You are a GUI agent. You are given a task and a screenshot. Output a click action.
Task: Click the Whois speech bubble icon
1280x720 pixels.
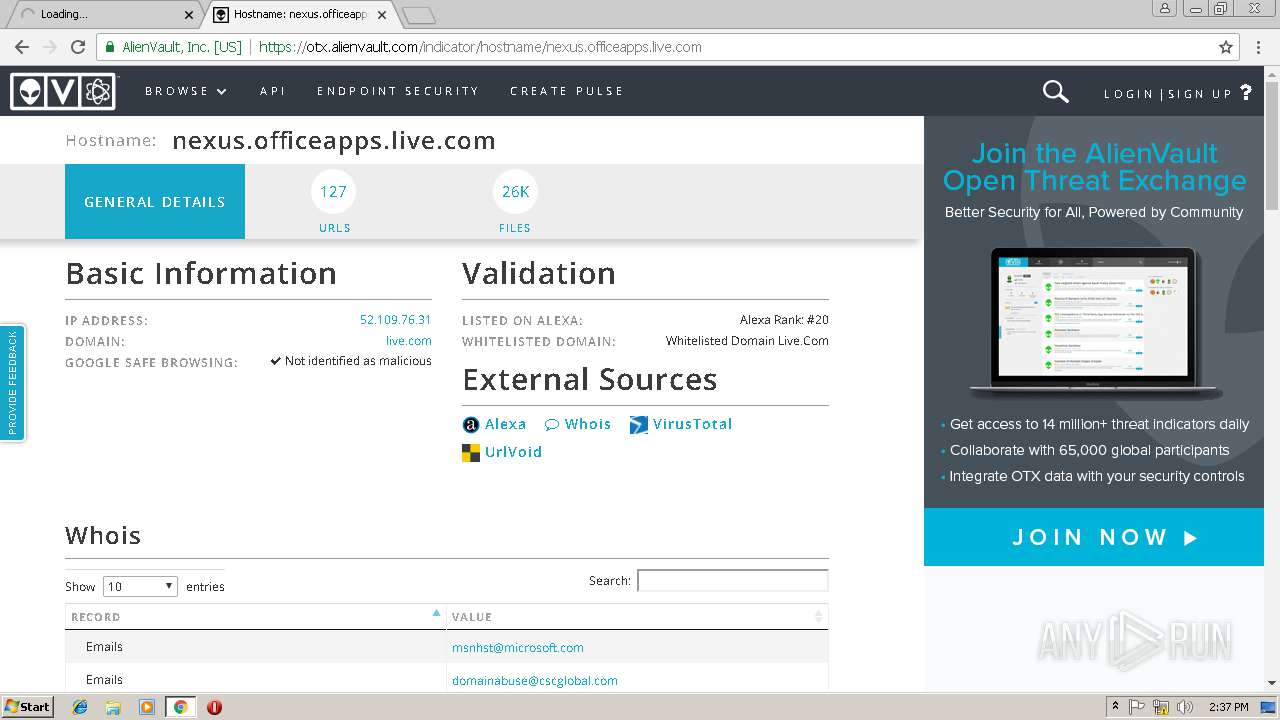551,425
